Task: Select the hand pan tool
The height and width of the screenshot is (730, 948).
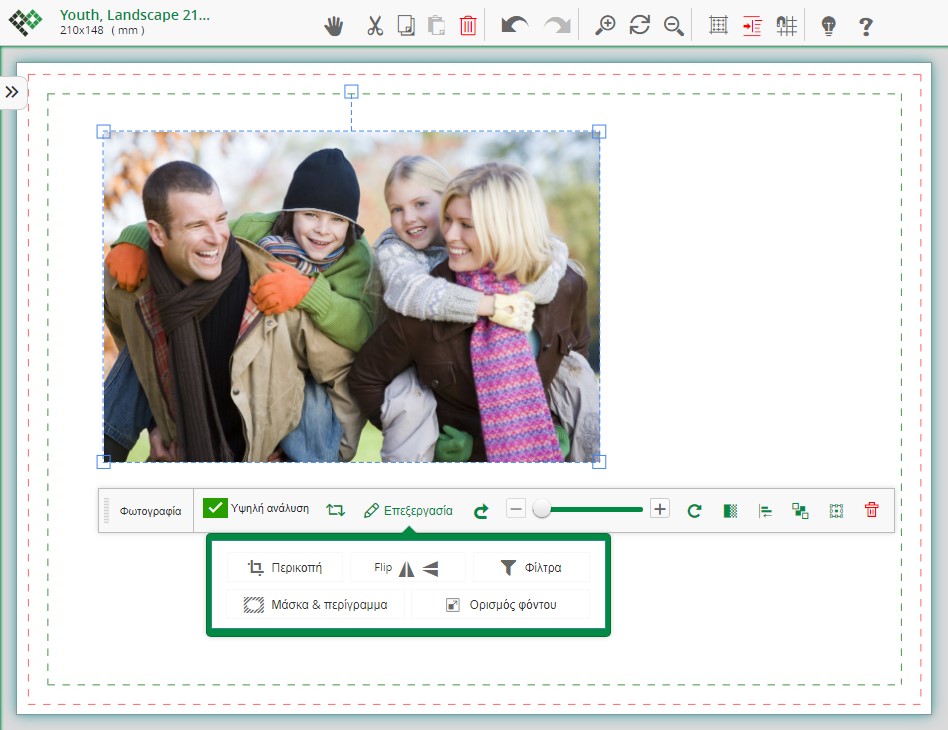Action: (334, 26)
